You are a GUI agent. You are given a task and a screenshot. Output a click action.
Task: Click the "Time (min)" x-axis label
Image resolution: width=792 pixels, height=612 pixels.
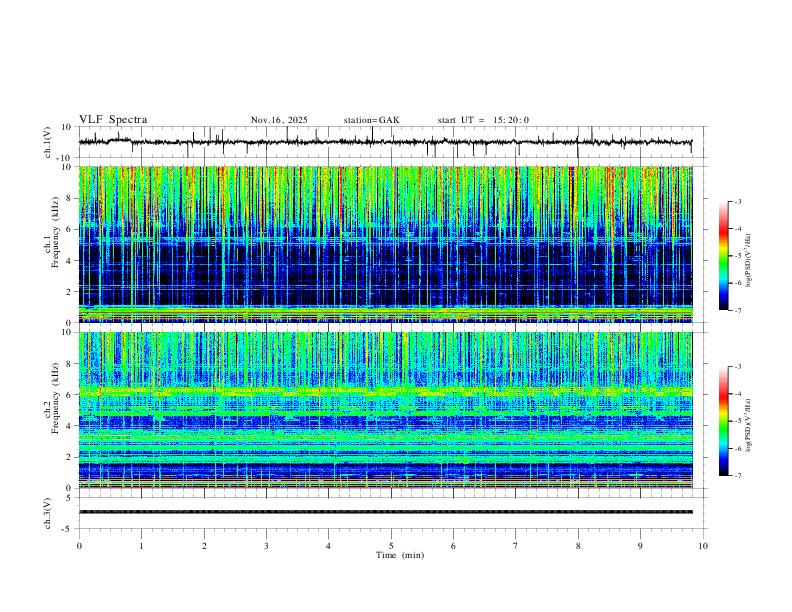(400, 555)
